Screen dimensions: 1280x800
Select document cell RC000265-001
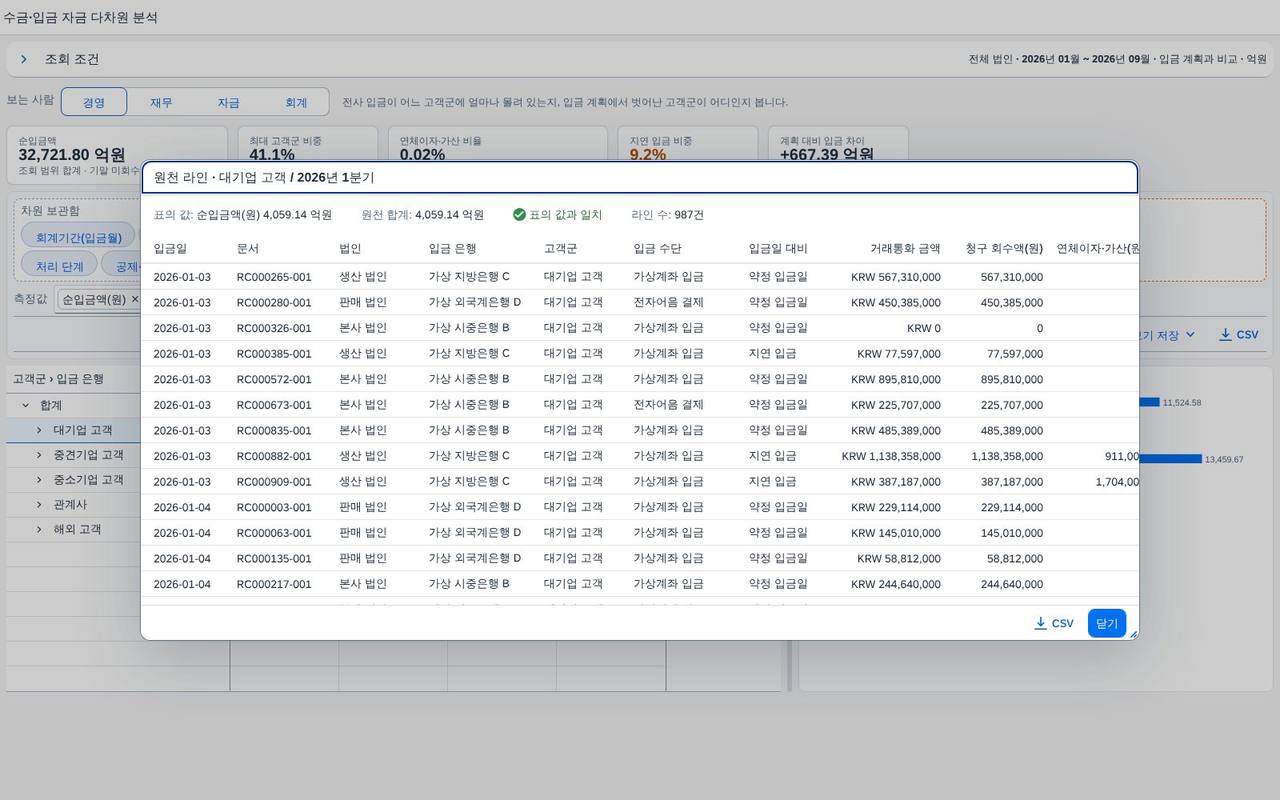pos(274,277)
